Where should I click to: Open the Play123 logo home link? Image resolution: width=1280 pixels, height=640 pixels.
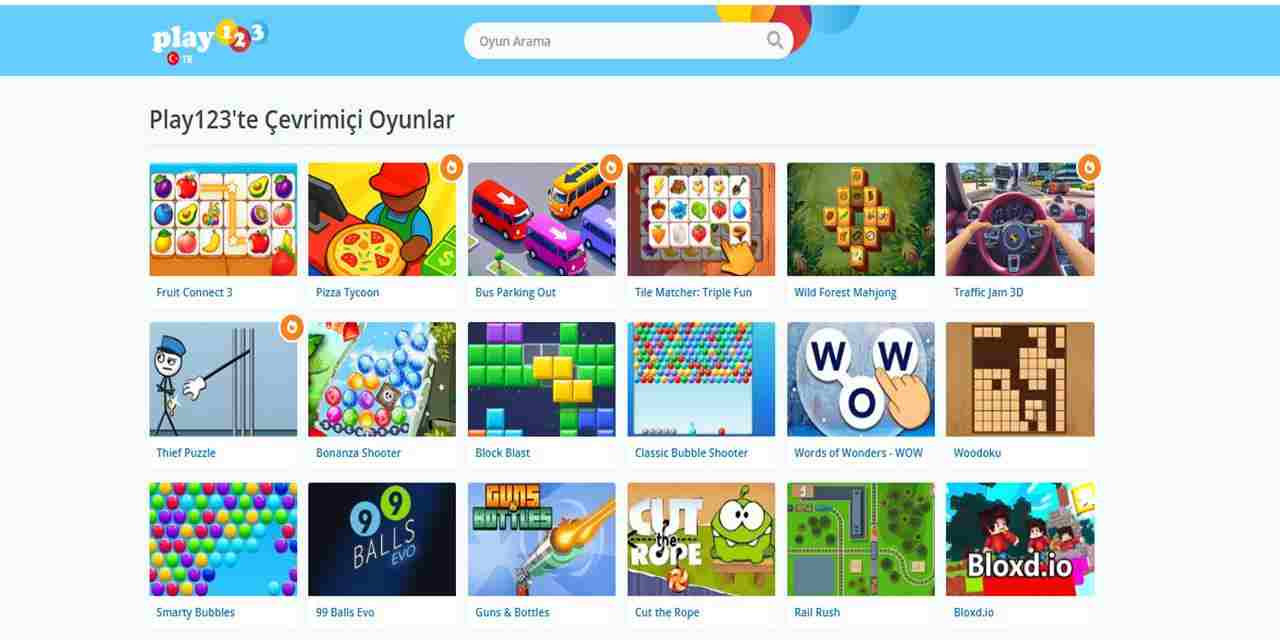point(210,38)
